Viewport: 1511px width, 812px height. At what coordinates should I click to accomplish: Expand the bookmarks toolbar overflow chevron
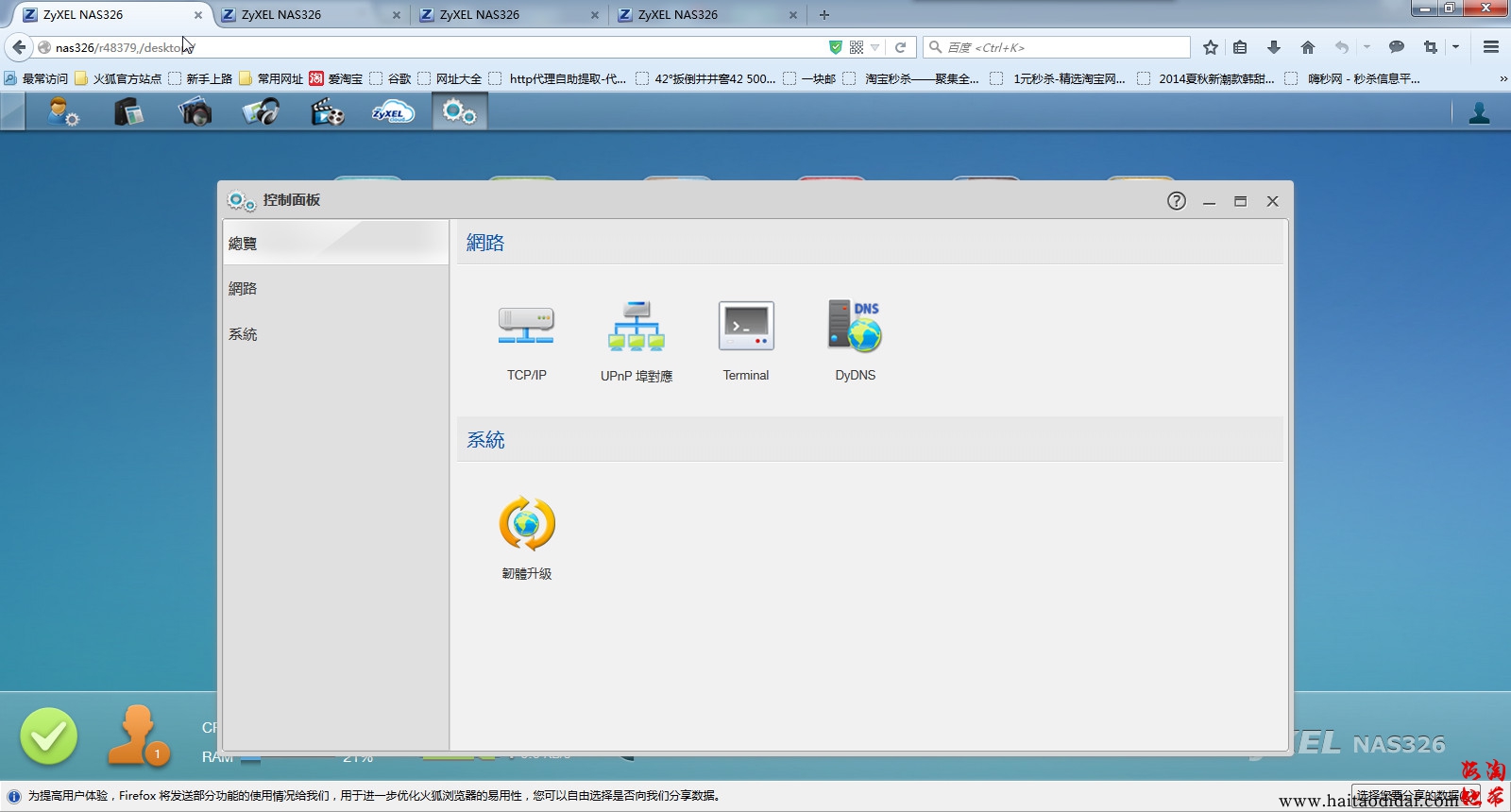[x=1503, y=79]
